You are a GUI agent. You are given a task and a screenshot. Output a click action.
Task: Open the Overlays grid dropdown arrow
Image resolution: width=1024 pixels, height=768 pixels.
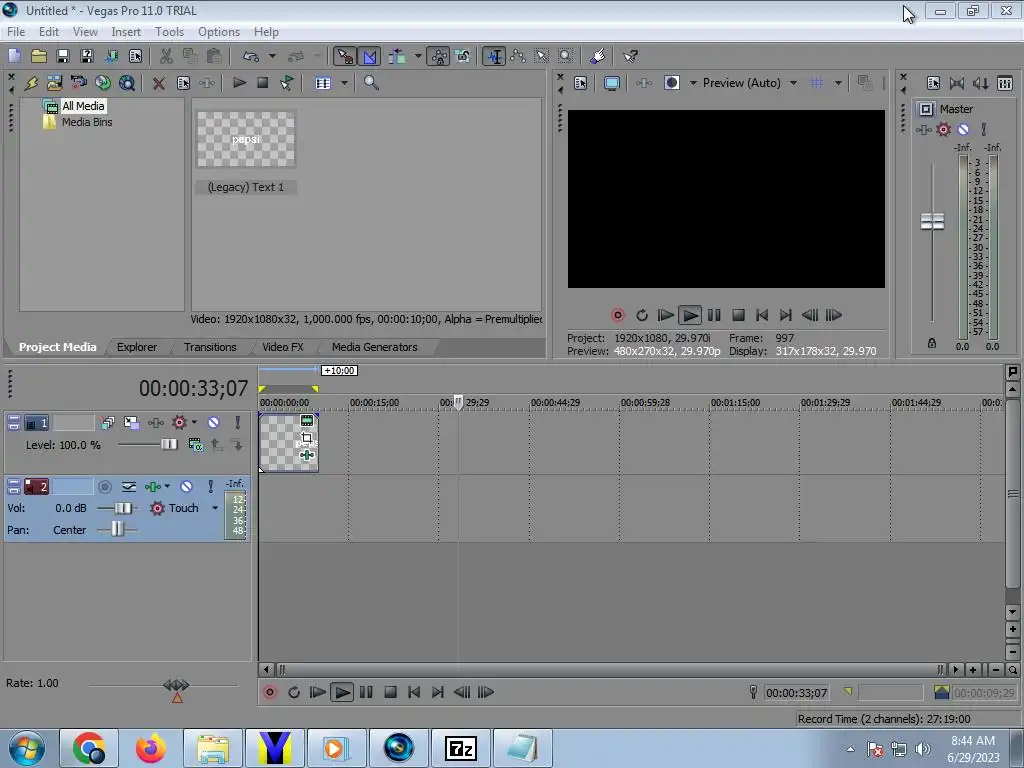point(838,83)
